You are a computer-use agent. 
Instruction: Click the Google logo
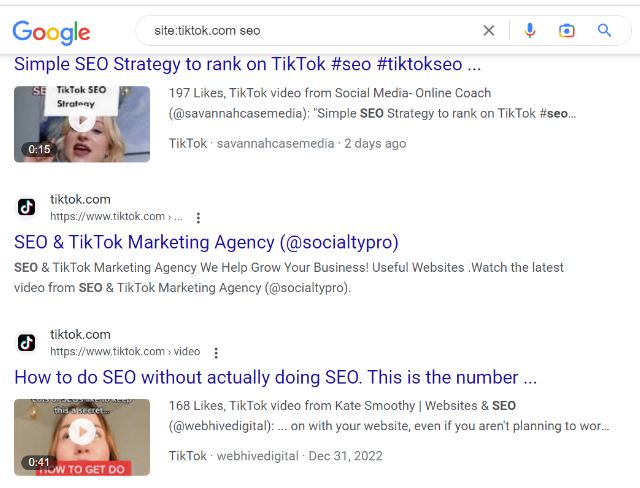tap(51, 31)
